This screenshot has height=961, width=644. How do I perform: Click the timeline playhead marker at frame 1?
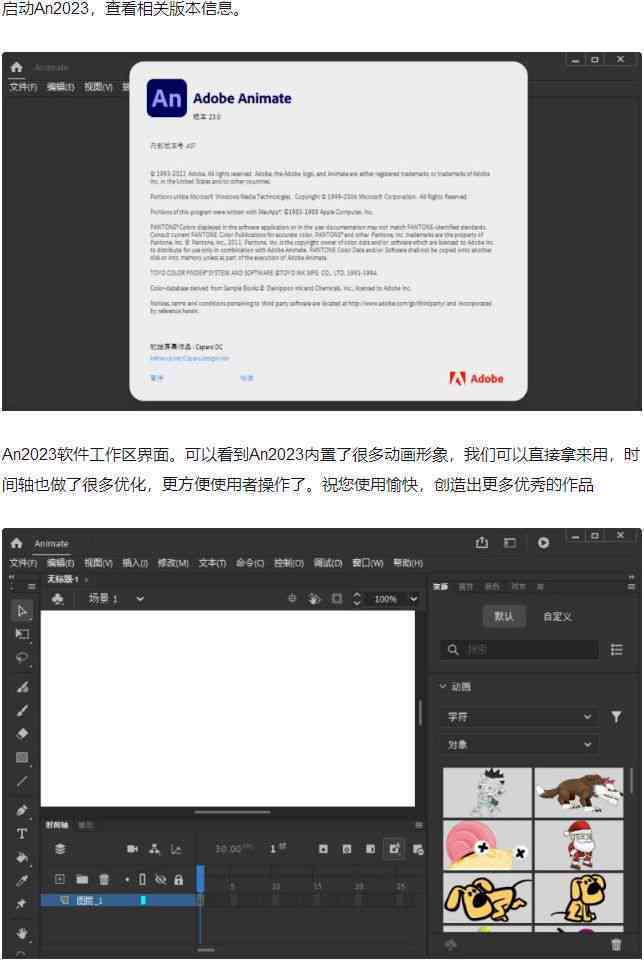point(200,878)
